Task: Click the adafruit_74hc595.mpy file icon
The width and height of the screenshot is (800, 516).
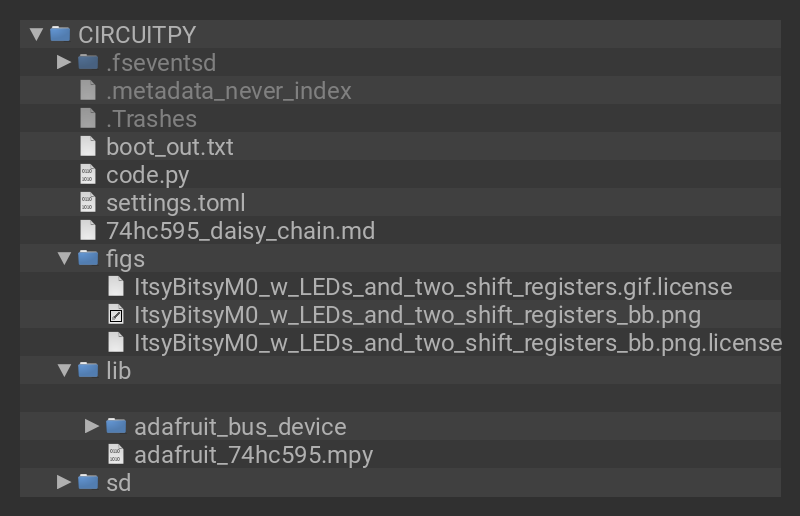Action: pyautogui.click(x=116, y=455)
